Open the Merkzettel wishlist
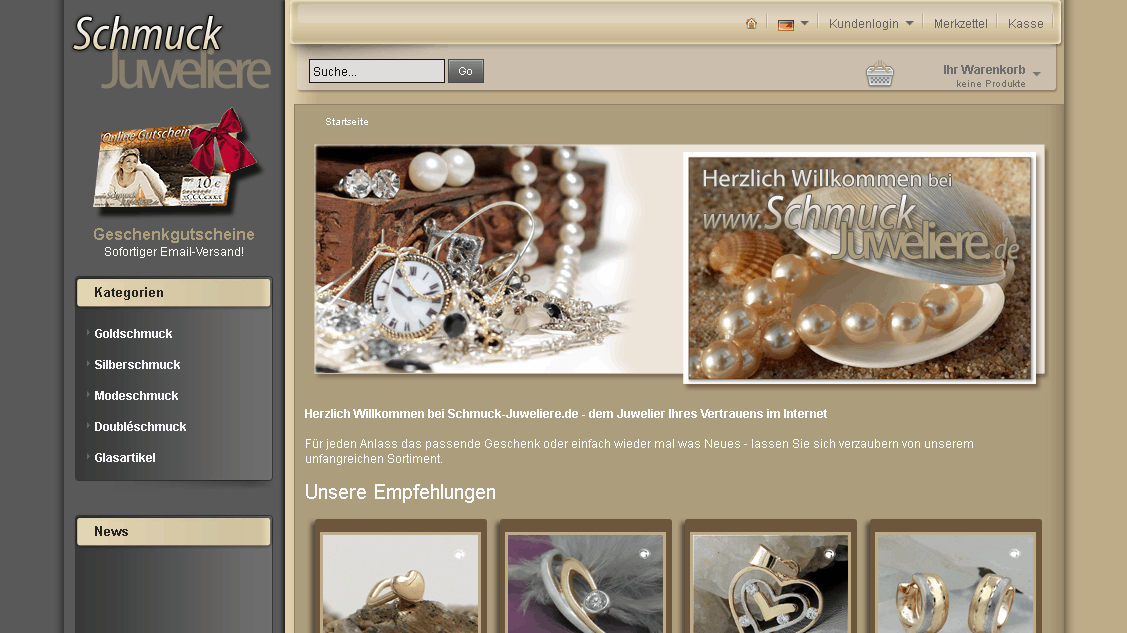1127x633 pixels. (960, 24)
